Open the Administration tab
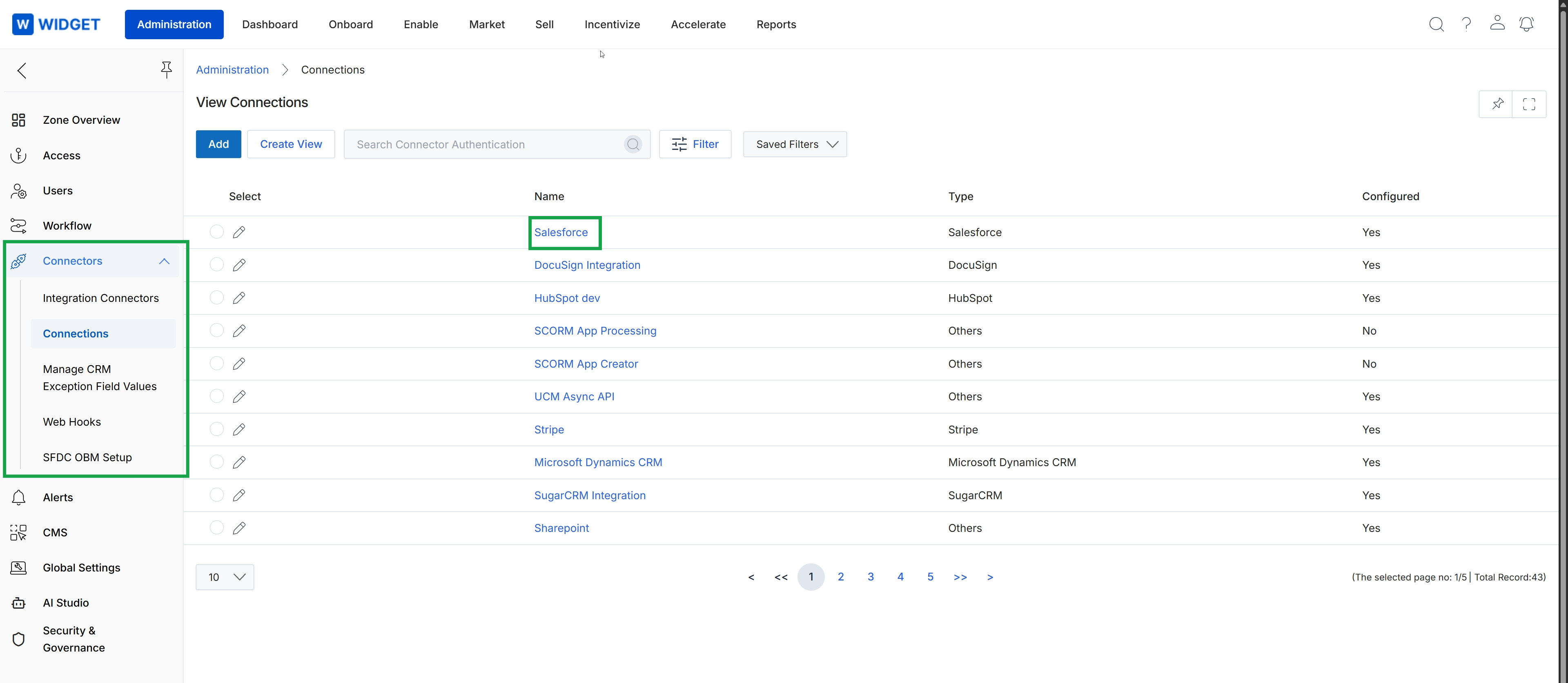The image size is (1568, 683). click(x=174, y=25)
